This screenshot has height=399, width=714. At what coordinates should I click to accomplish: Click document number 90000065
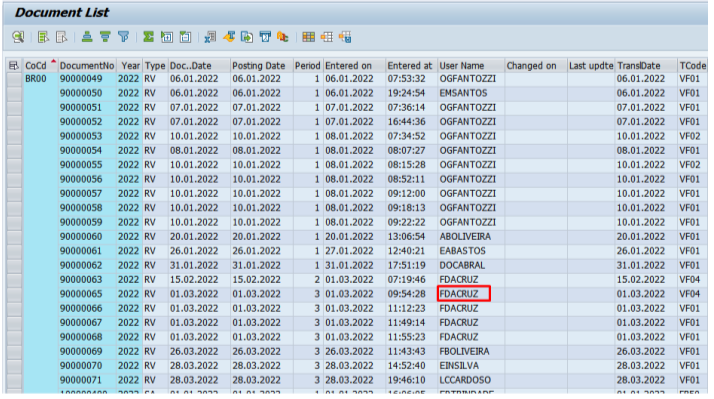point(81,294)
